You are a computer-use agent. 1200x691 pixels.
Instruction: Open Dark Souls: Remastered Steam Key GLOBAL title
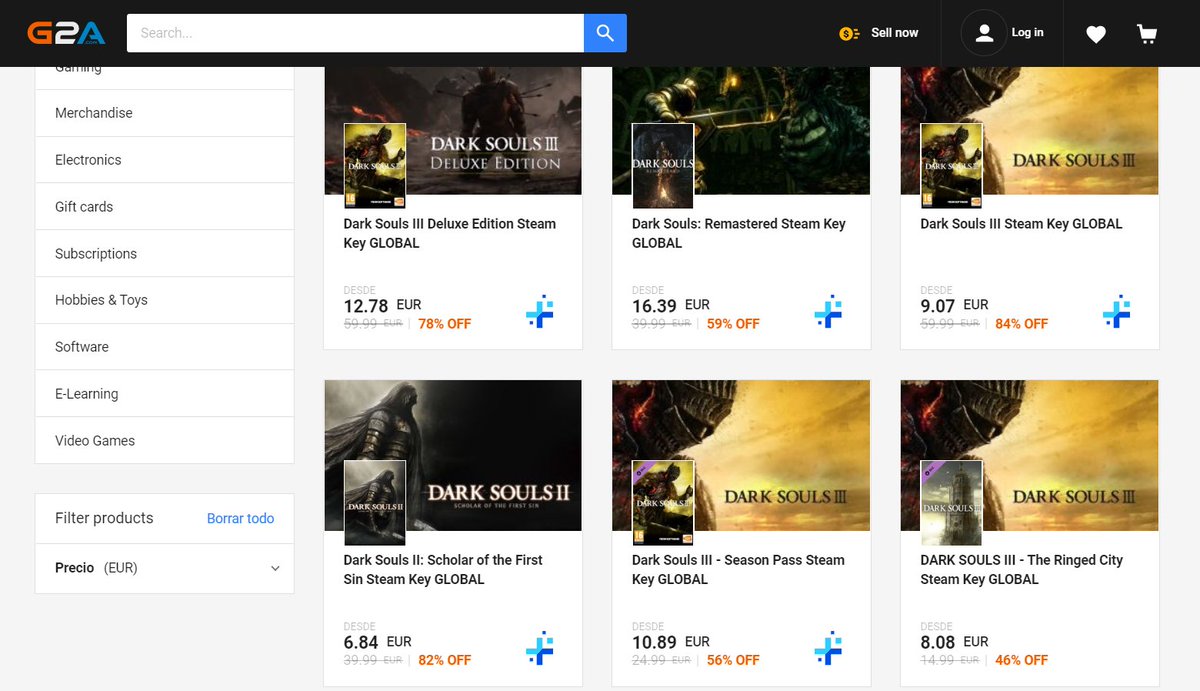[739, 233]
